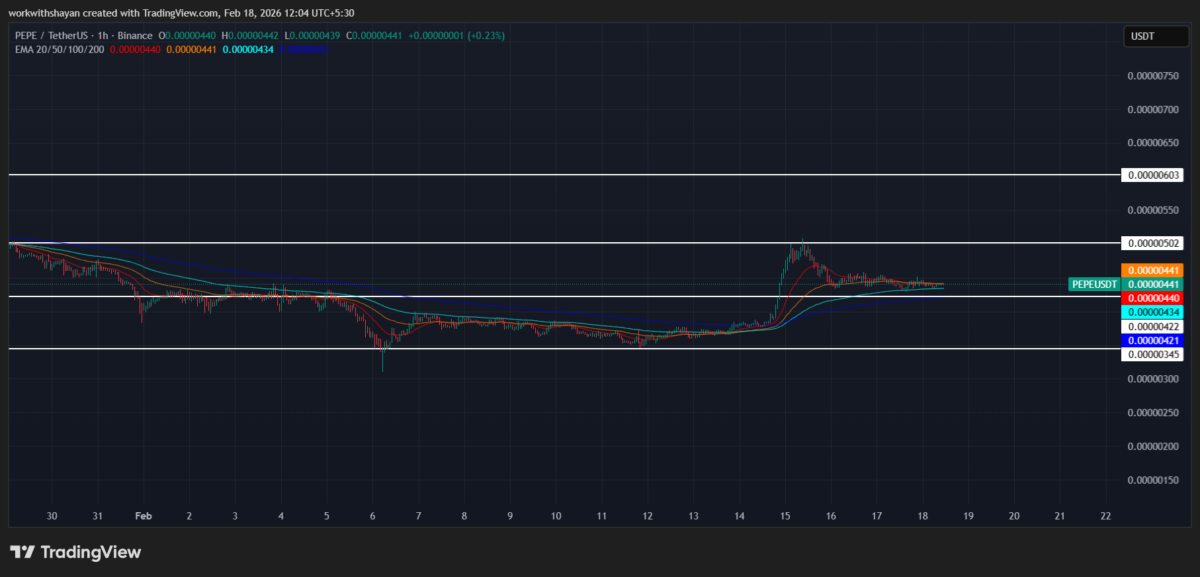Select the 0.00000603 horizontal line label
1200x577 pixels.
click(1153, 175)
